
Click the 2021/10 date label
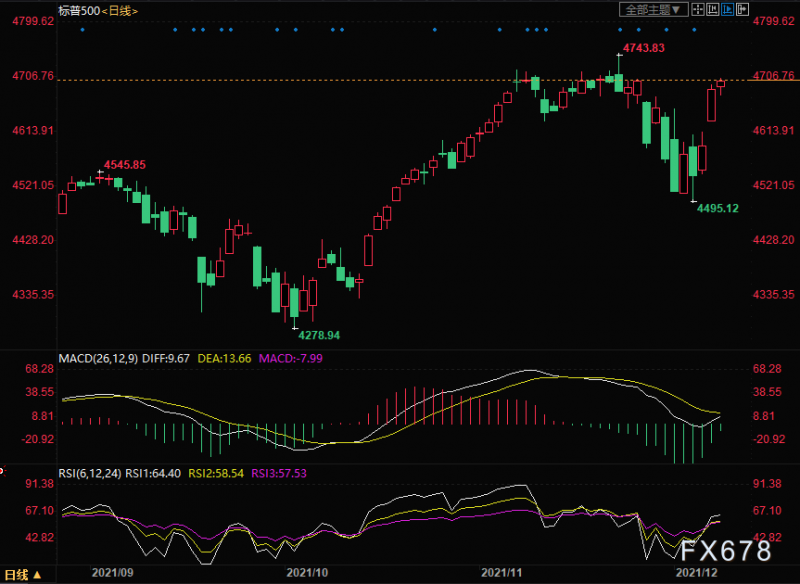click(x=307, y=572)
